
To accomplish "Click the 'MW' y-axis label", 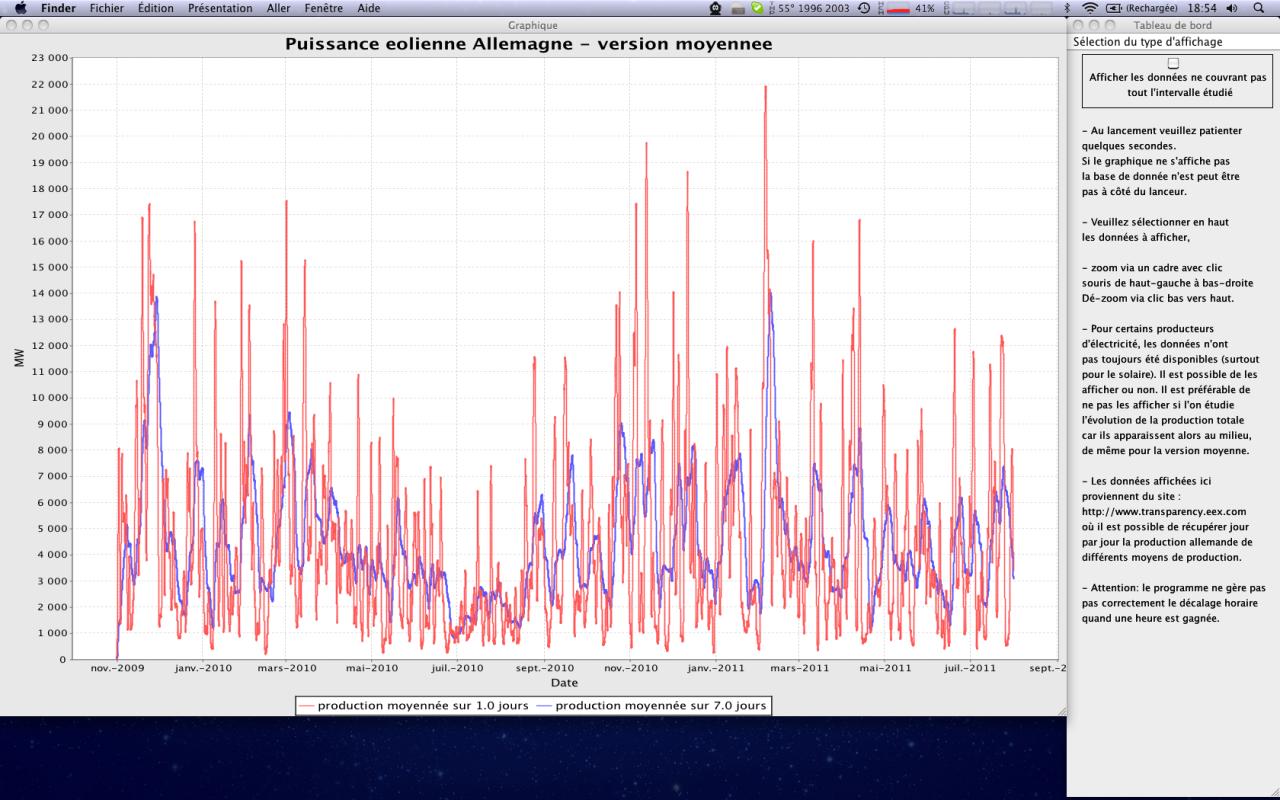I will [19, 358].
